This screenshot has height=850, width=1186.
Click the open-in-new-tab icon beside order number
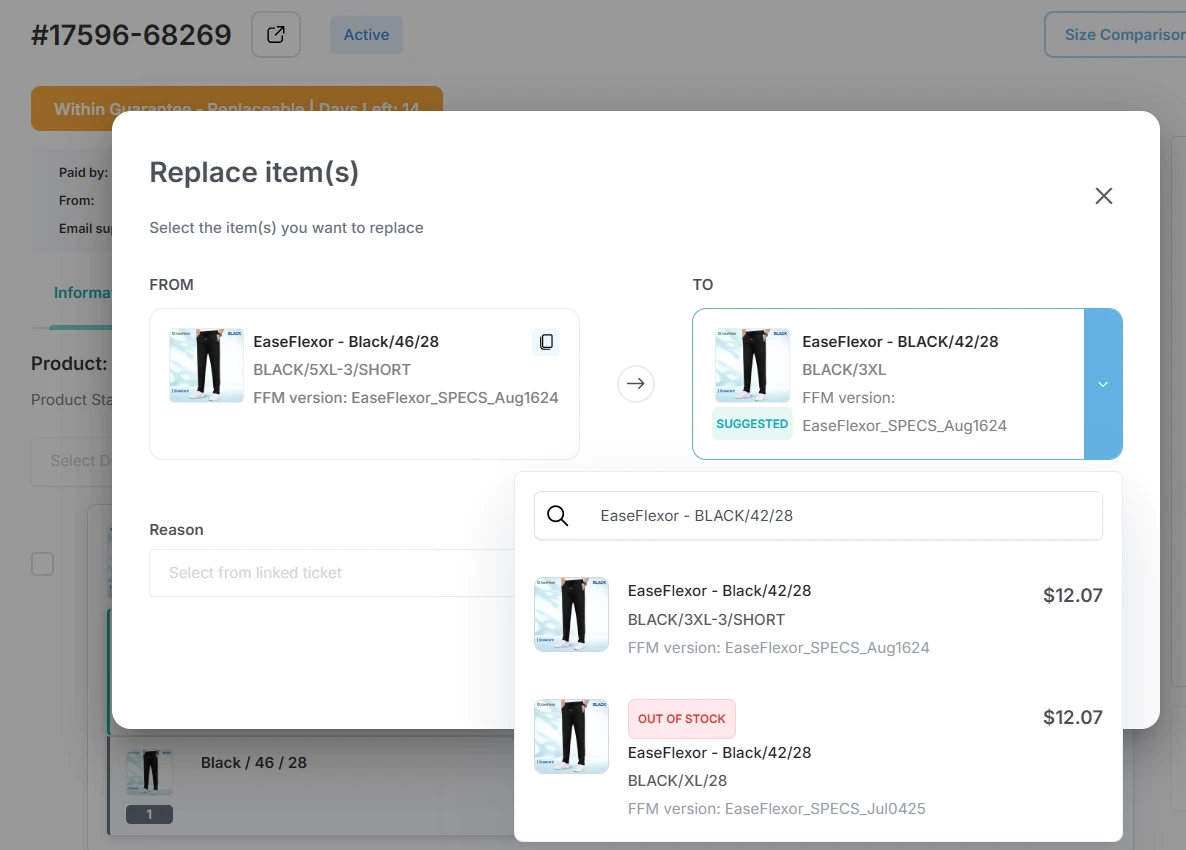(276, 35)
